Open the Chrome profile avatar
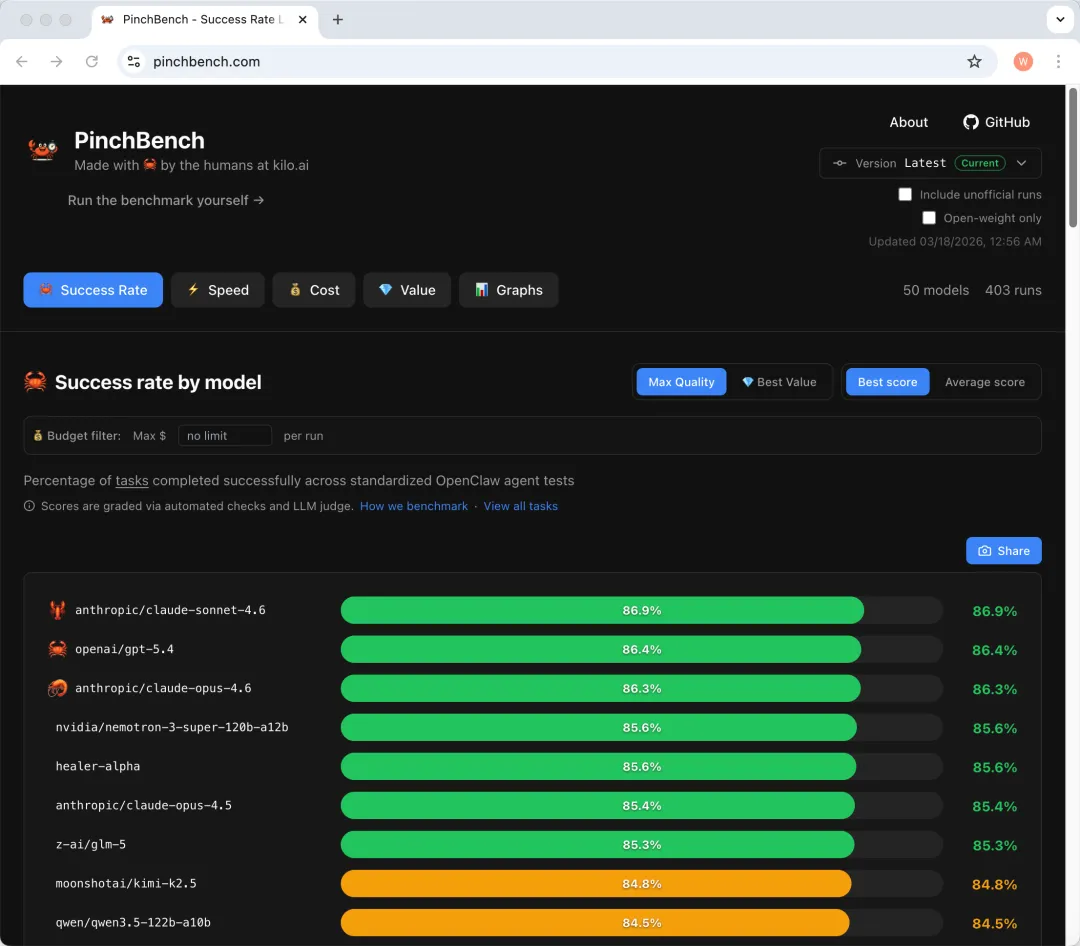The image size is (1080, 946). click(x=1023, y=61)
